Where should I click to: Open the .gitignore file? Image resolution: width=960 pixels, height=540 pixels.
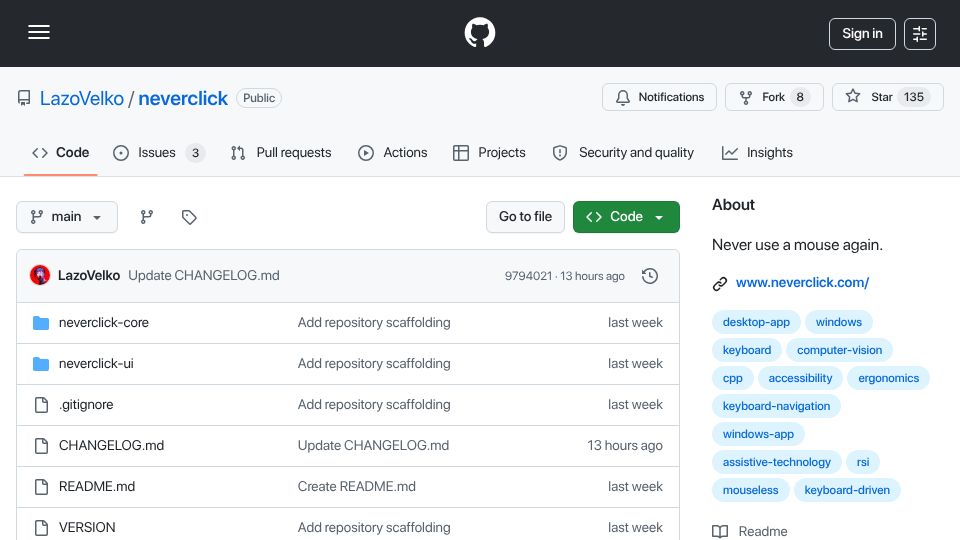point(86,405)
